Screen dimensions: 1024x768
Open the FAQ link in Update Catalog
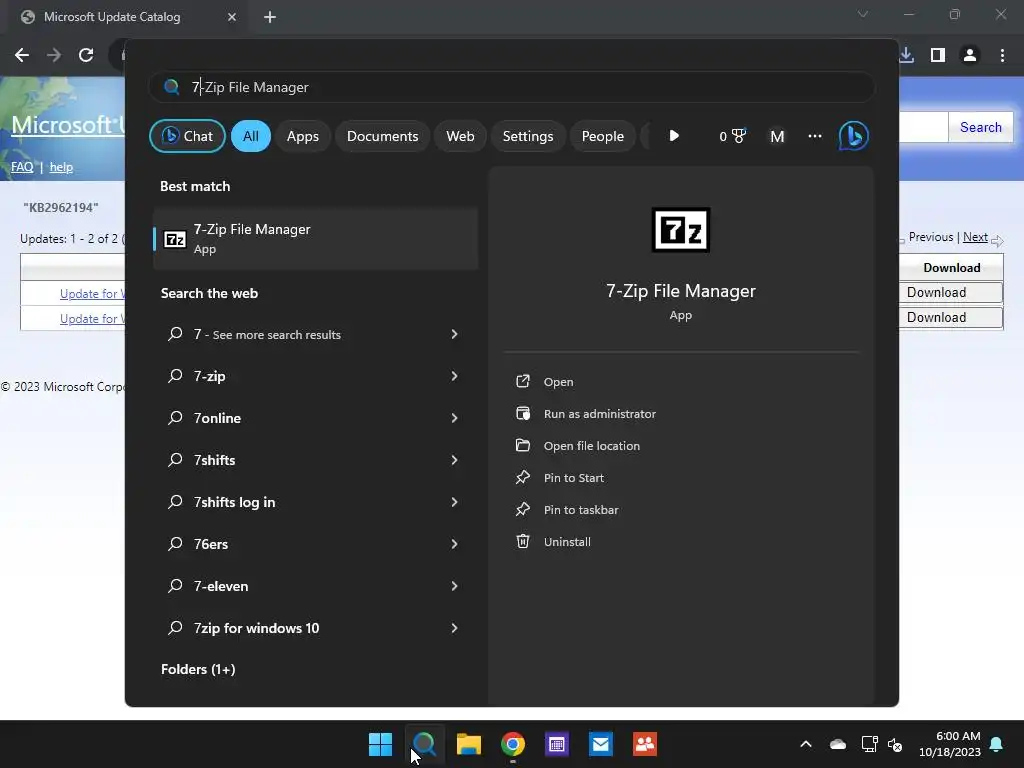[22, 167]
